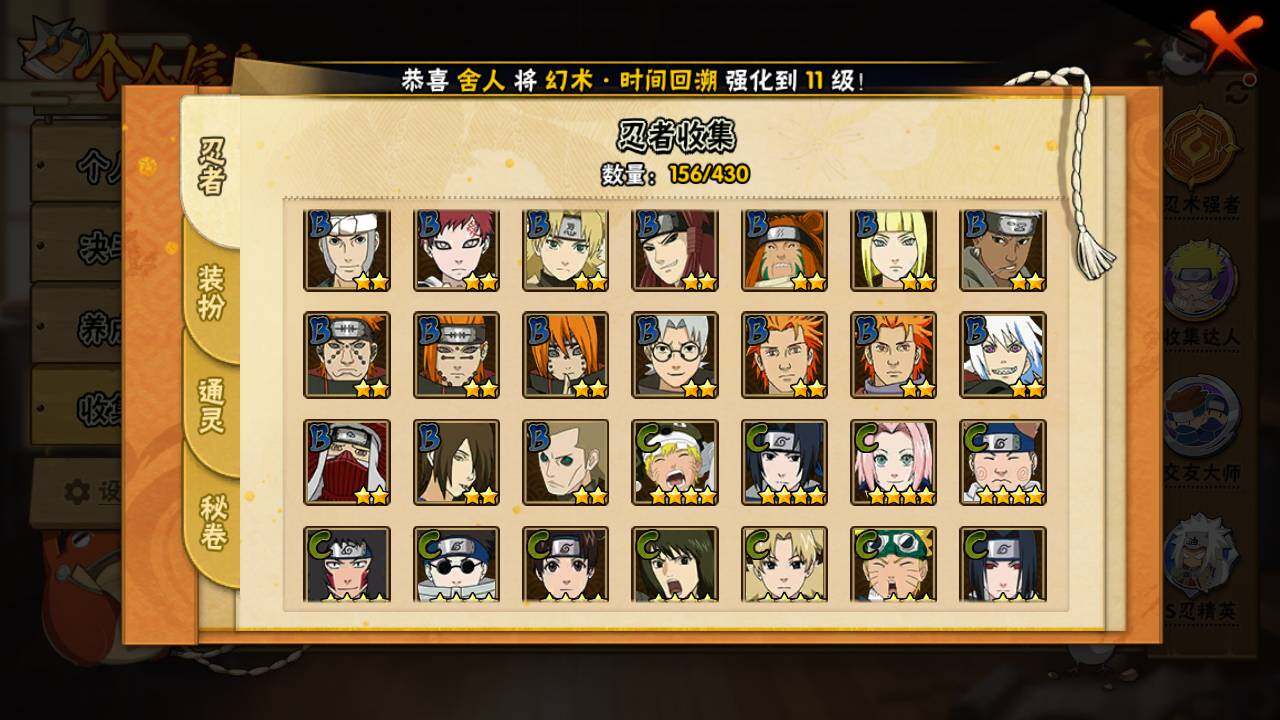Open the S忍精英 Jiraiya badge

point(1201,567)
